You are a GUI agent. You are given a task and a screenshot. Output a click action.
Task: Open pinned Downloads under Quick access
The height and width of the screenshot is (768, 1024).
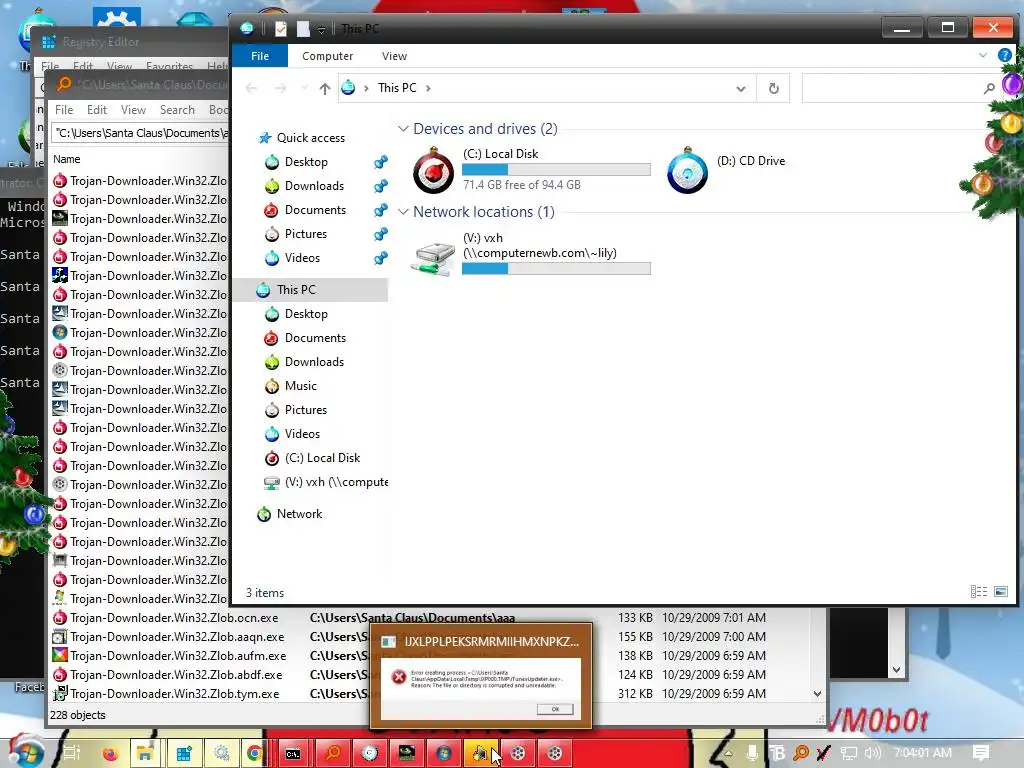[314, 186]
